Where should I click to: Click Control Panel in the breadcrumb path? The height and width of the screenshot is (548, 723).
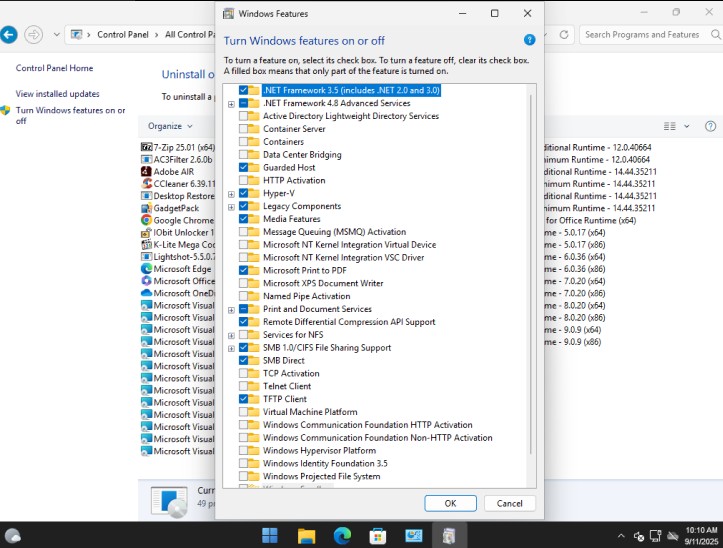point(123,35)
